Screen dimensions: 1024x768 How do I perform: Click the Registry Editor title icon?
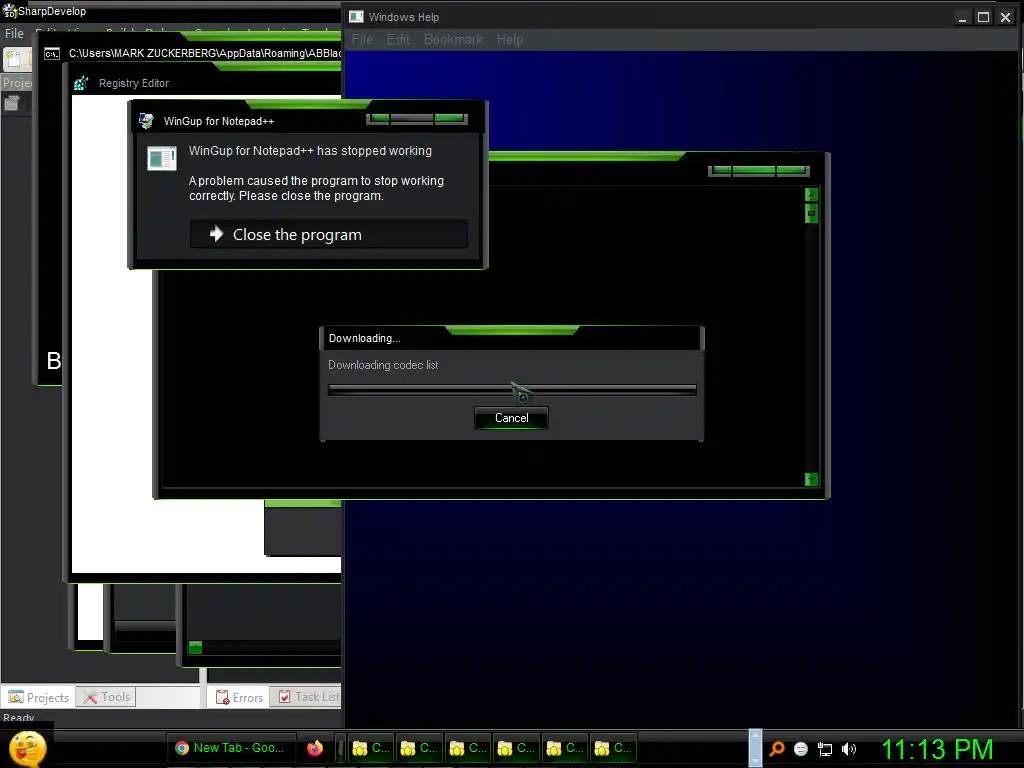coord(81,83)
